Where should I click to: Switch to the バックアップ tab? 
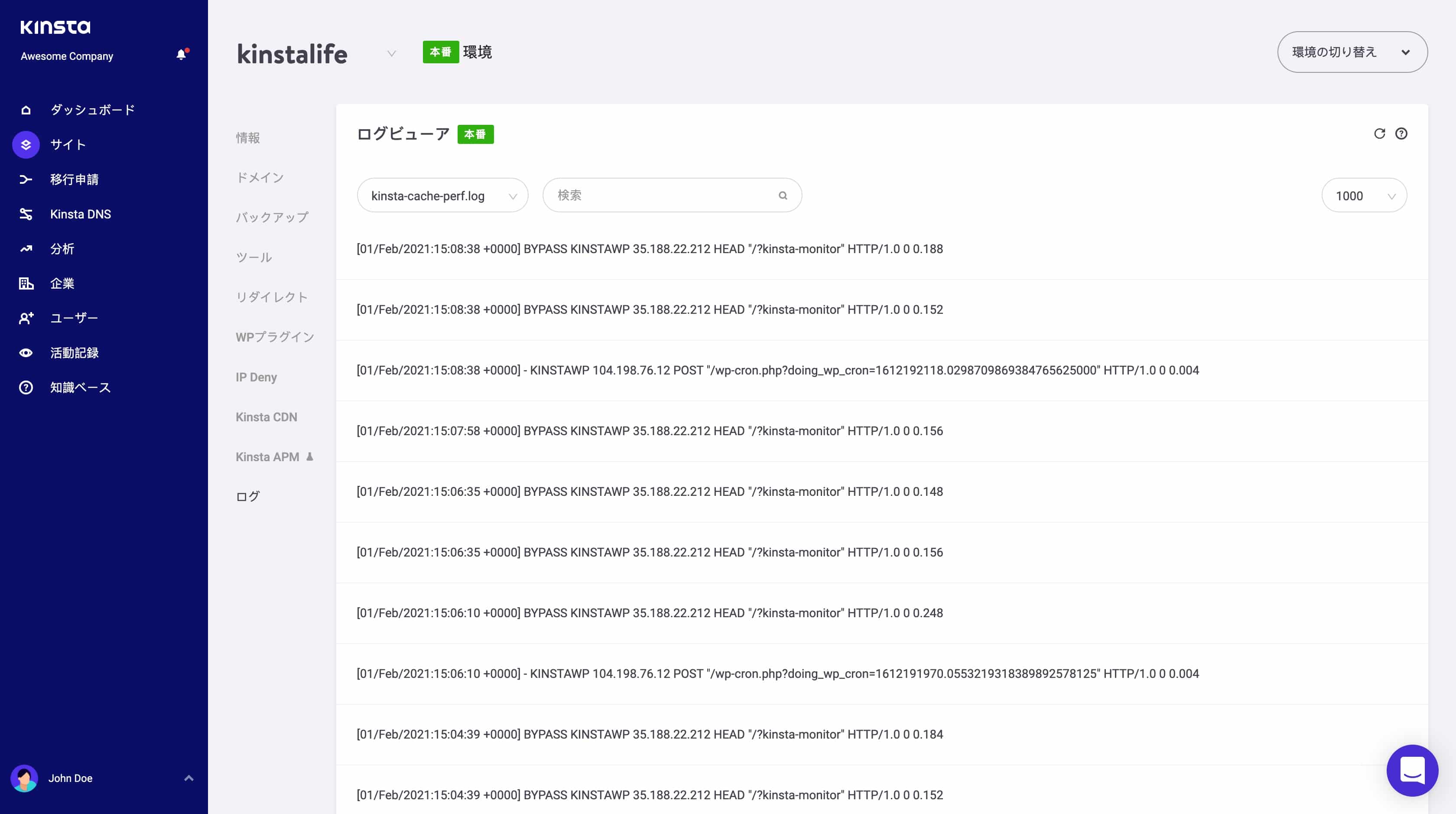click(x=272, y=217)
